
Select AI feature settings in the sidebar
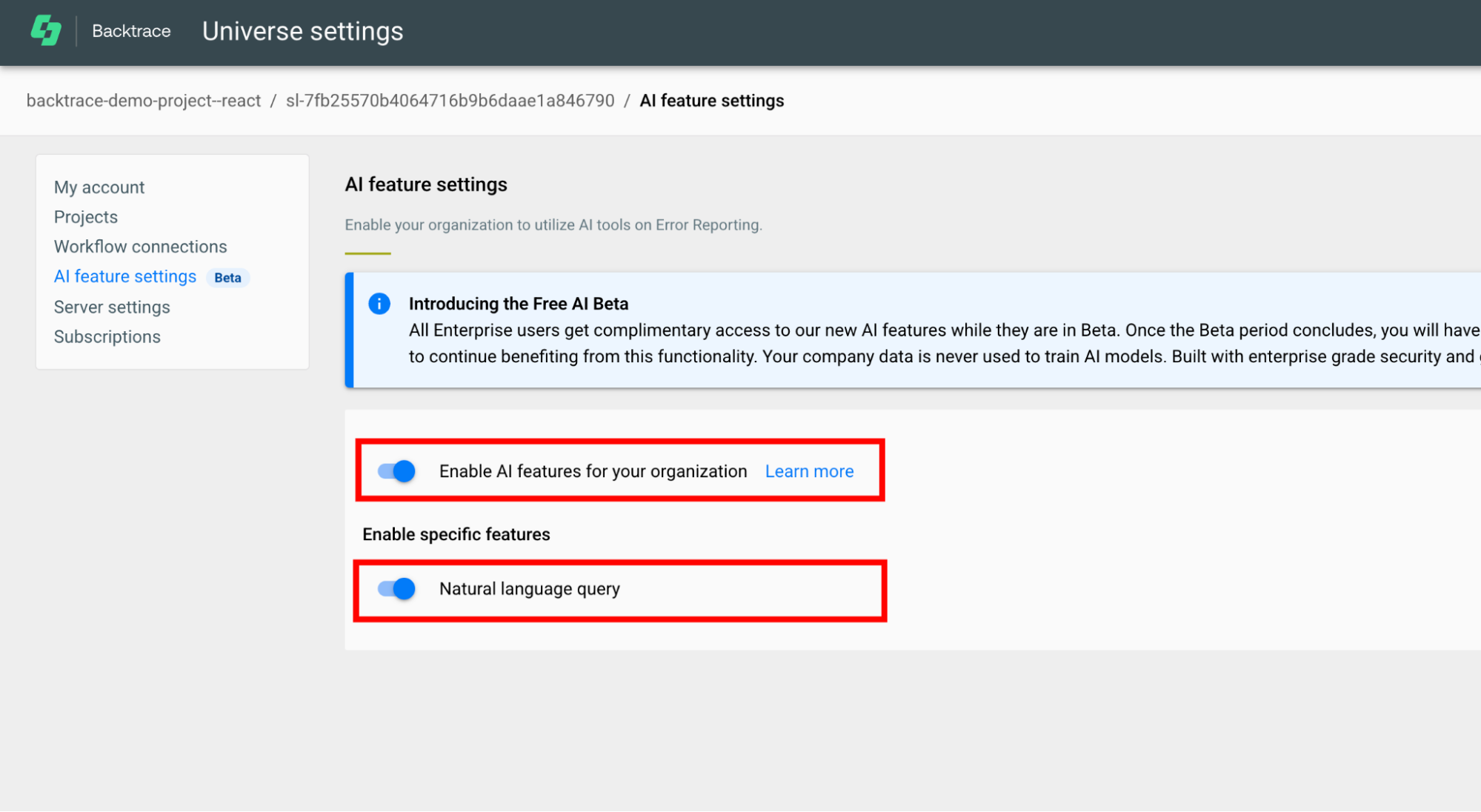tap(125, 276)
